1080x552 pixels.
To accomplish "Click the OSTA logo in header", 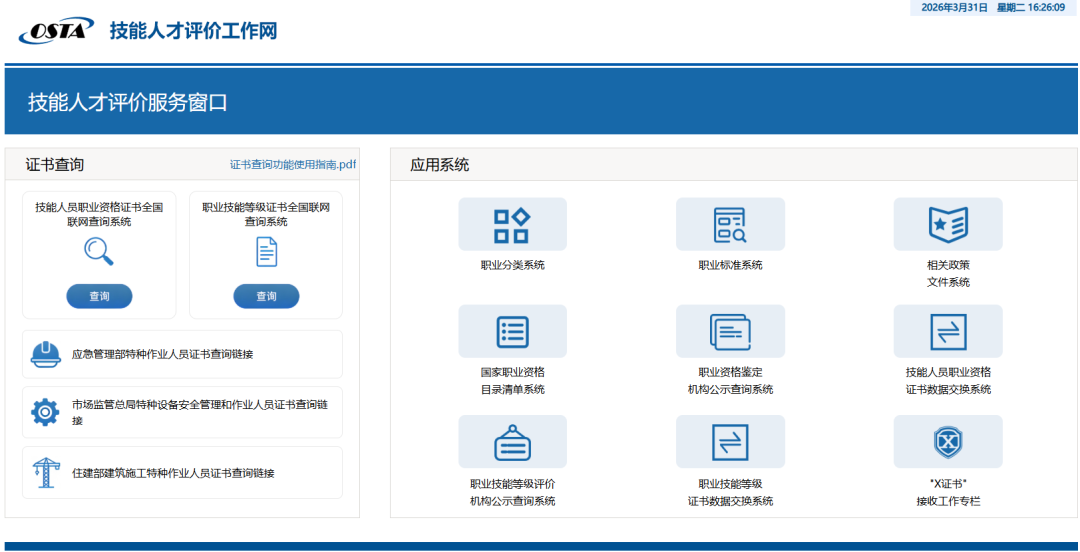I will (56, 31).
